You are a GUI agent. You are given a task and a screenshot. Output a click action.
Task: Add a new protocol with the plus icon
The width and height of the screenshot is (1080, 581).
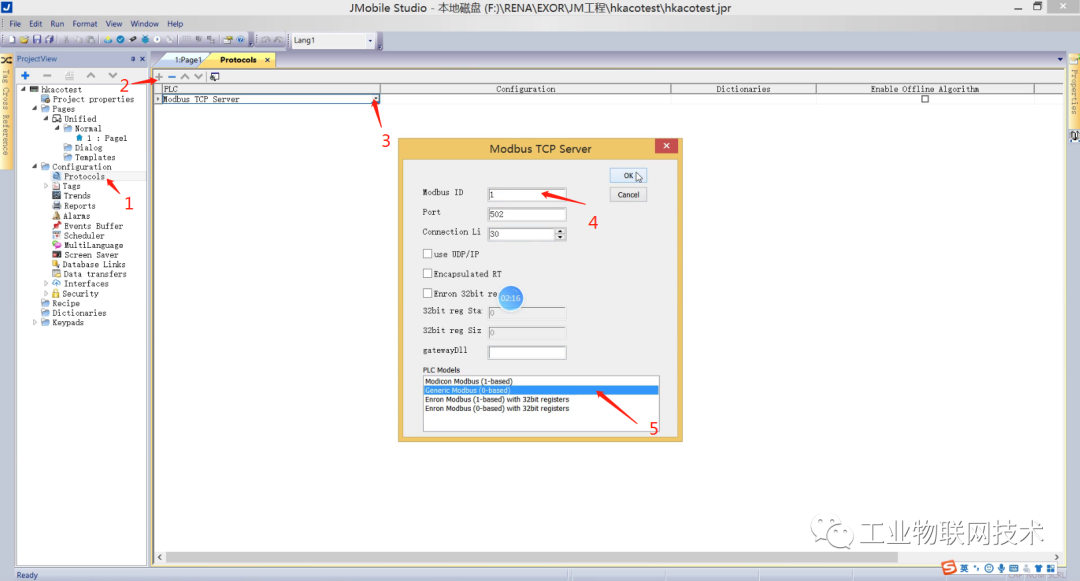pos(158,77)
